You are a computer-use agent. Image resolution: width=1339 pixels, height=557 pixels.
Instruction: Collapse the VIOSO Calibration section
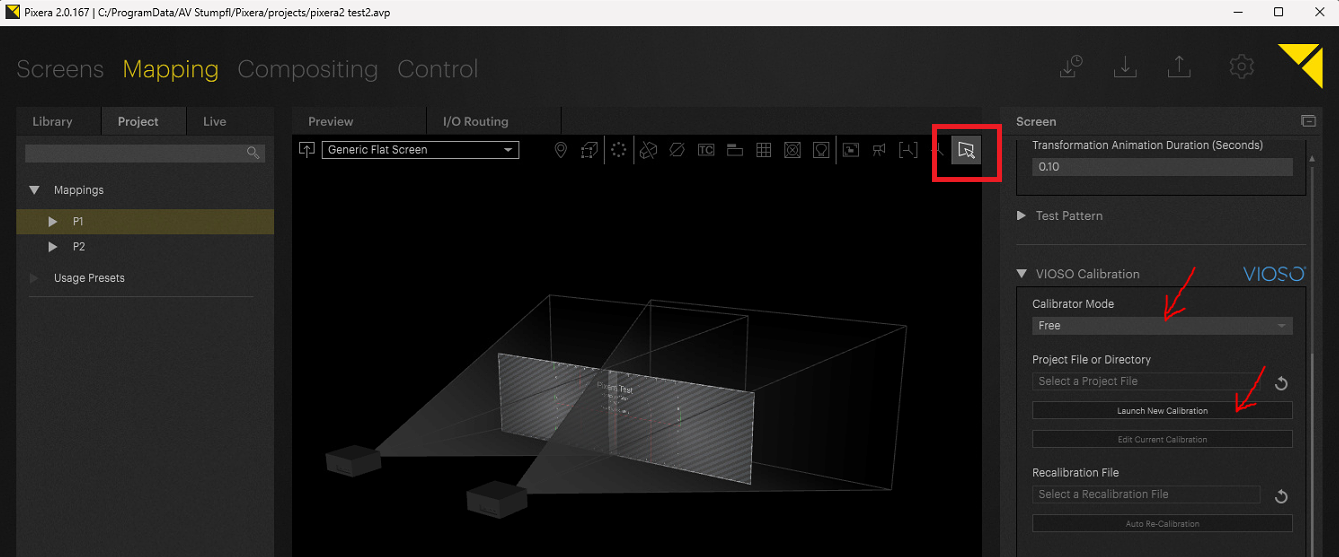(1021, 274)
